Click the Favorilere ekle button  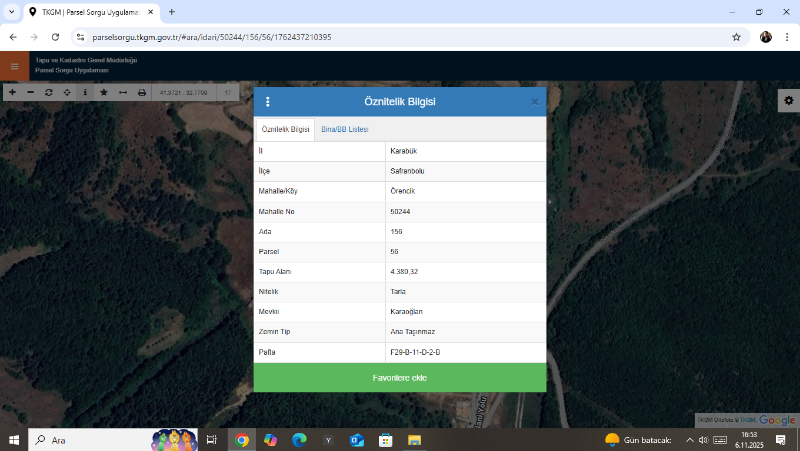(x=400, y=378)
